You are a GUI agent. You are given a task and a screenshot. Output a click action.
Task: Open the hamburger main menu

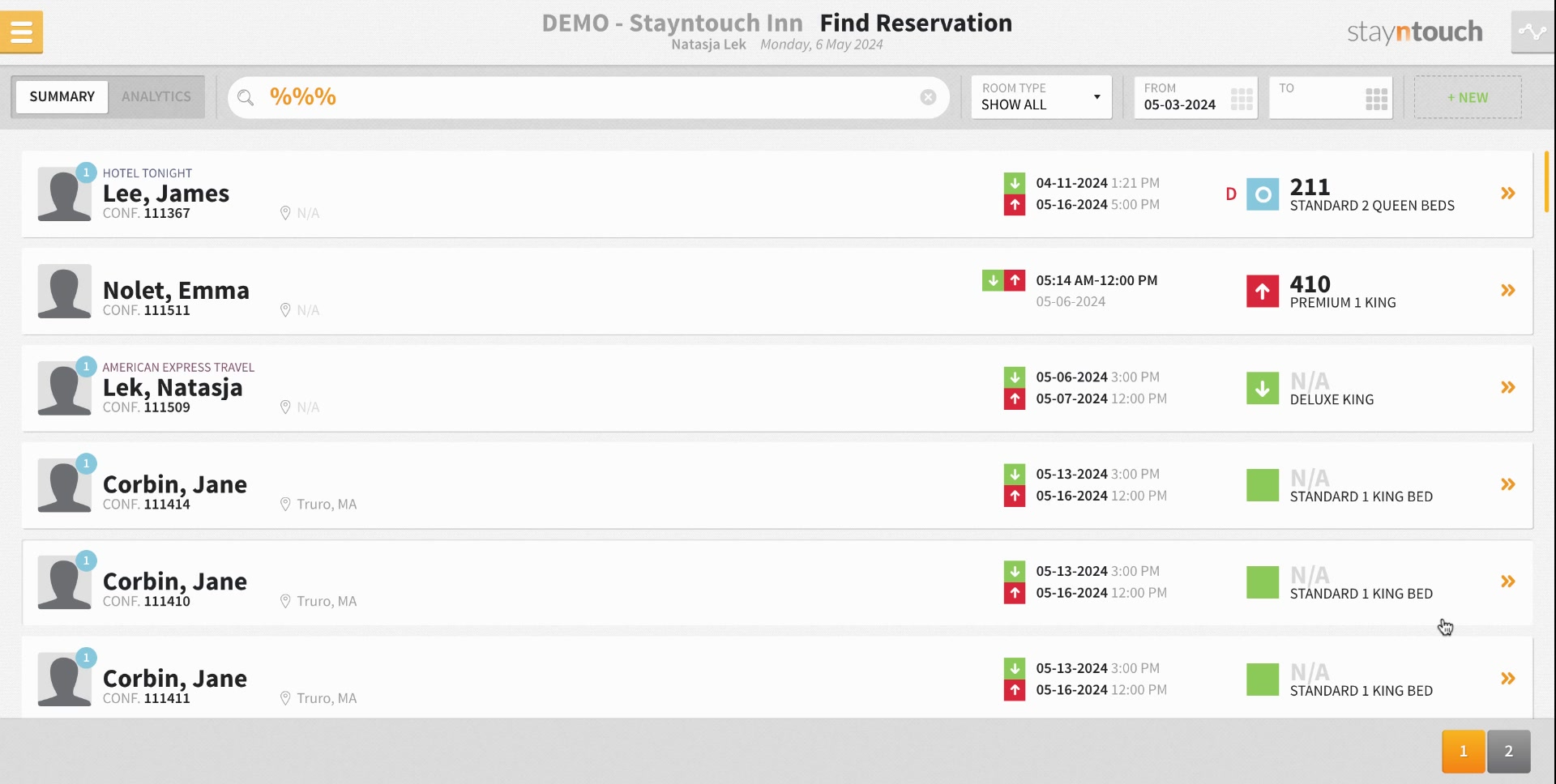tap(22, 32)
